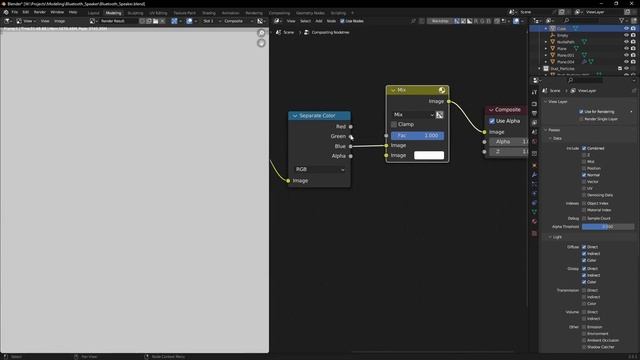Open the Render properties tab icon
Screen dimensions: 640x360
coord(534,104)
